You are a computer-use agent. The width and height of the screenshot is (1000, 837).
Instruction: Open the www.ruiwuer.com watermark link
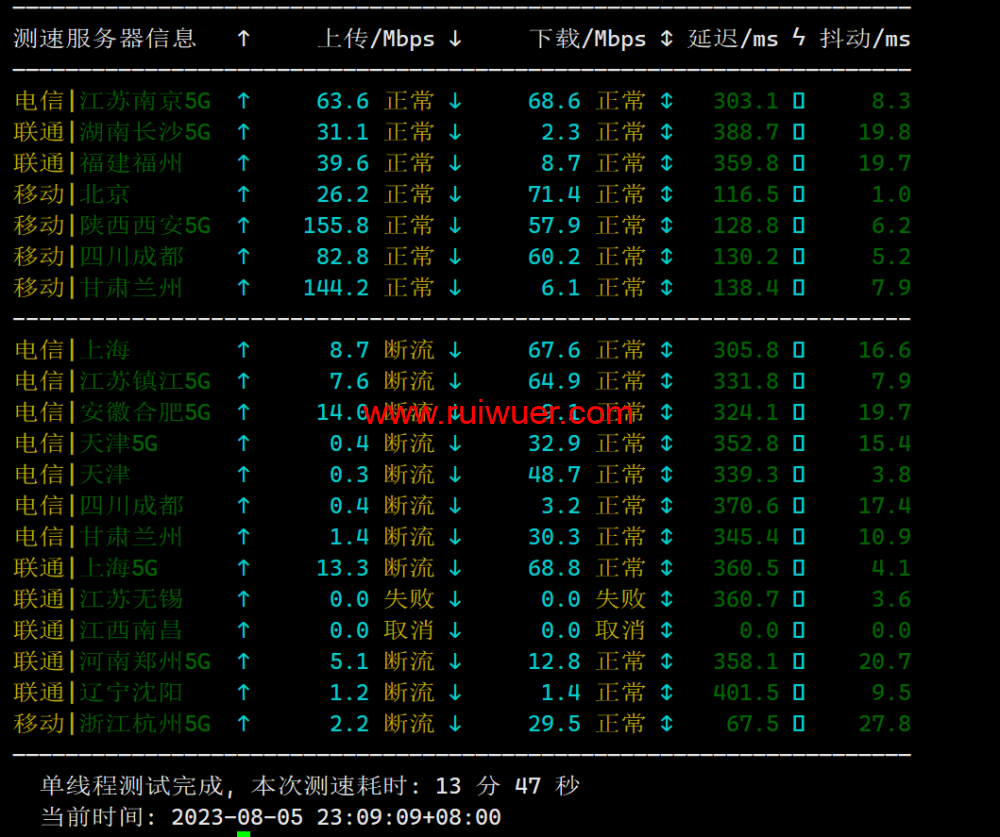point(498,413)
